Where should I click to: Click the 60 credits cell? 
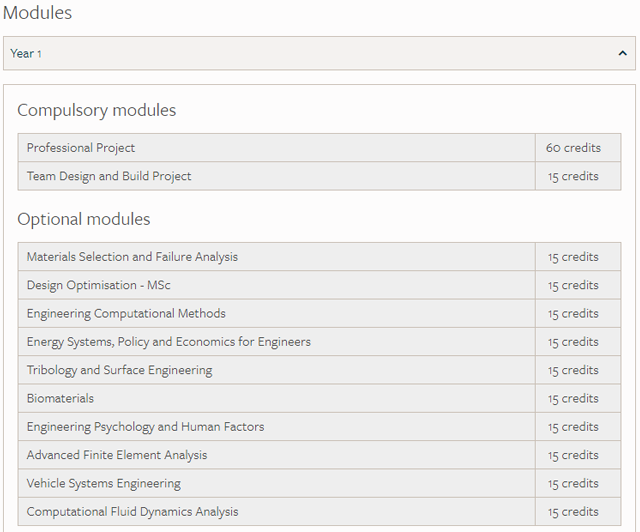[578, 147]
